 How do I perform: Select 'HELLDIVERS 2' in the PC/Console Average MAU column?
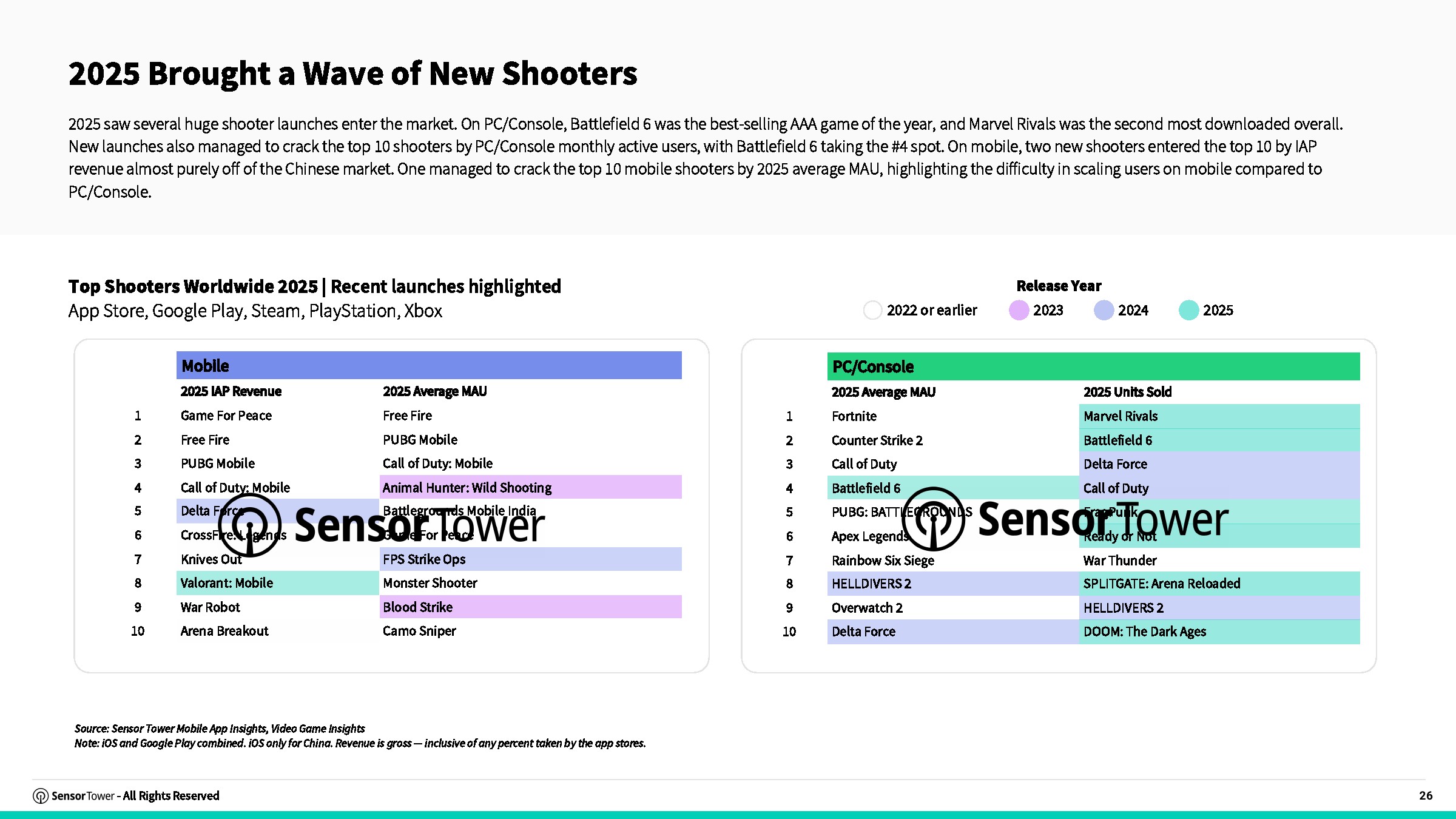pyautogui.click(x=953, y=584)
